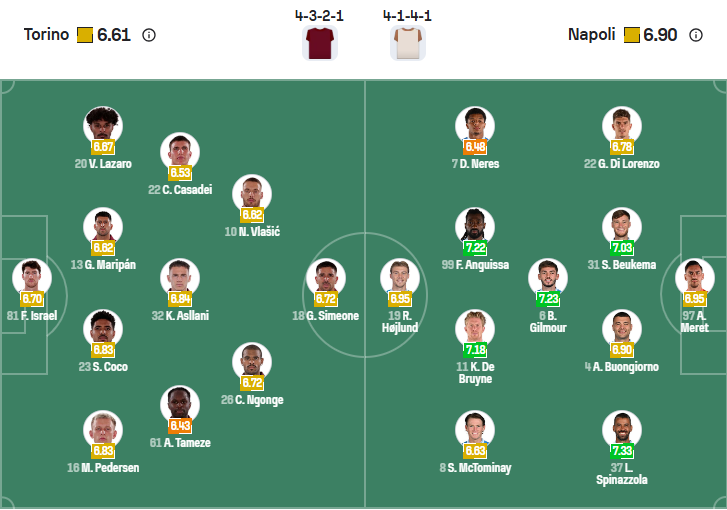Click A. Tameze's 6.43 rating badge
Image resolution: width=727 pixels, height=510 pixels.
pos(180,426)
